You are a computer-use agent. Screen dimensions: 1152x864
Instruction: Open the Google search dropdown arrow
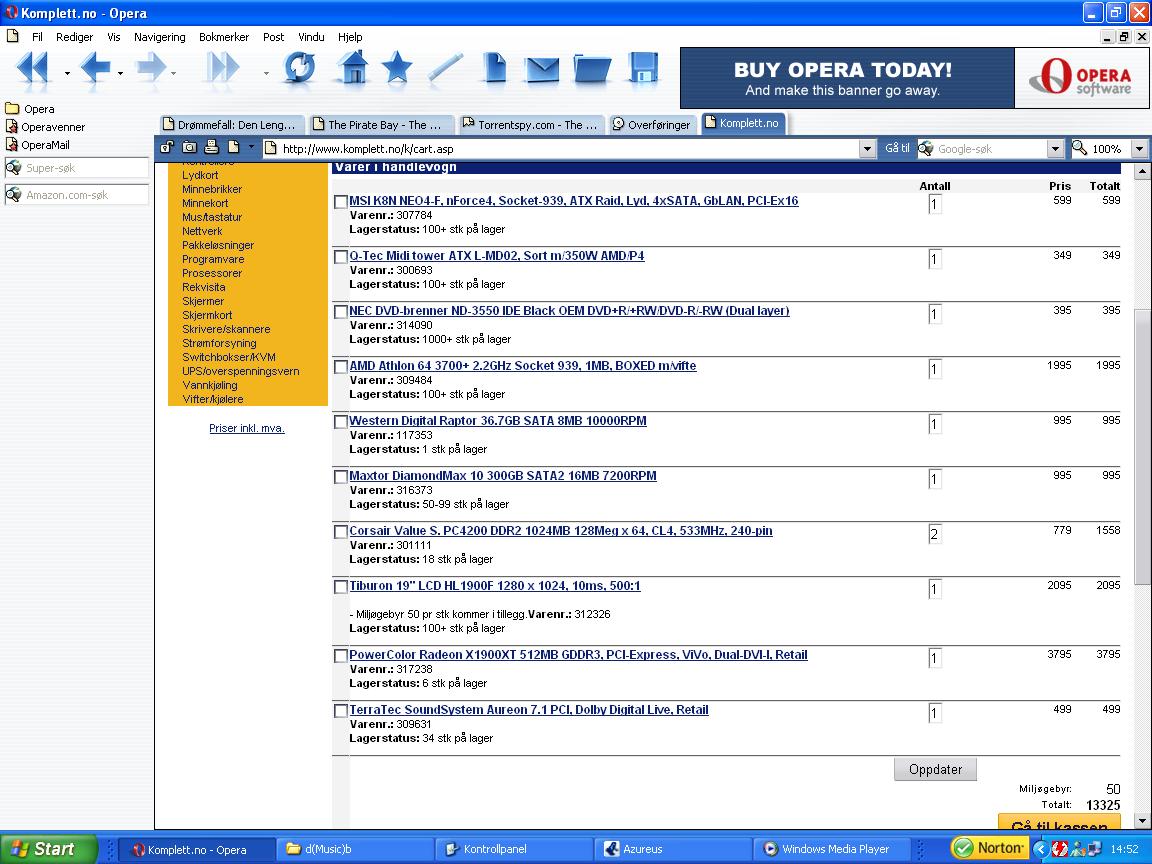tap(1055, 148)
